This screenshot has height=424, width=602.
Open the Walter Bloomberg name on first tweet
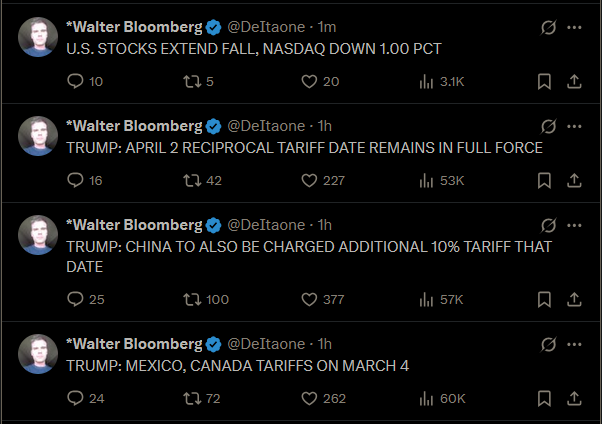click(134, 26)
